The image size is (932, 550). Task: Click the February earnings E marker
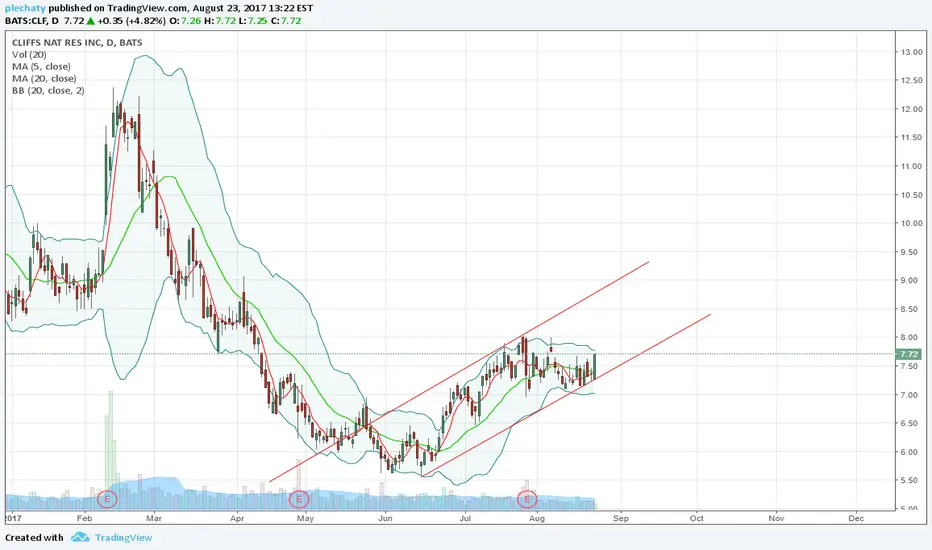(108, 499)
